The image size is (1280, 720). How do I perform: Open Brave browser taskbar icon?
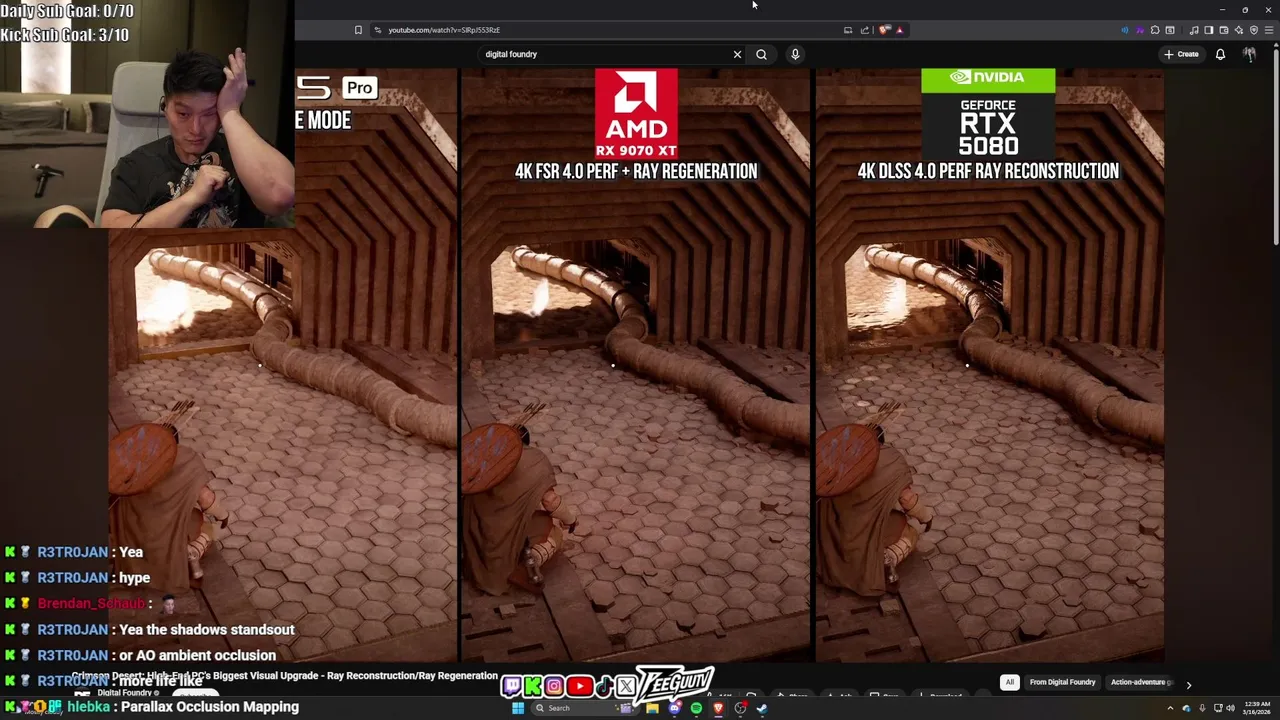click(x=719, y=708)
